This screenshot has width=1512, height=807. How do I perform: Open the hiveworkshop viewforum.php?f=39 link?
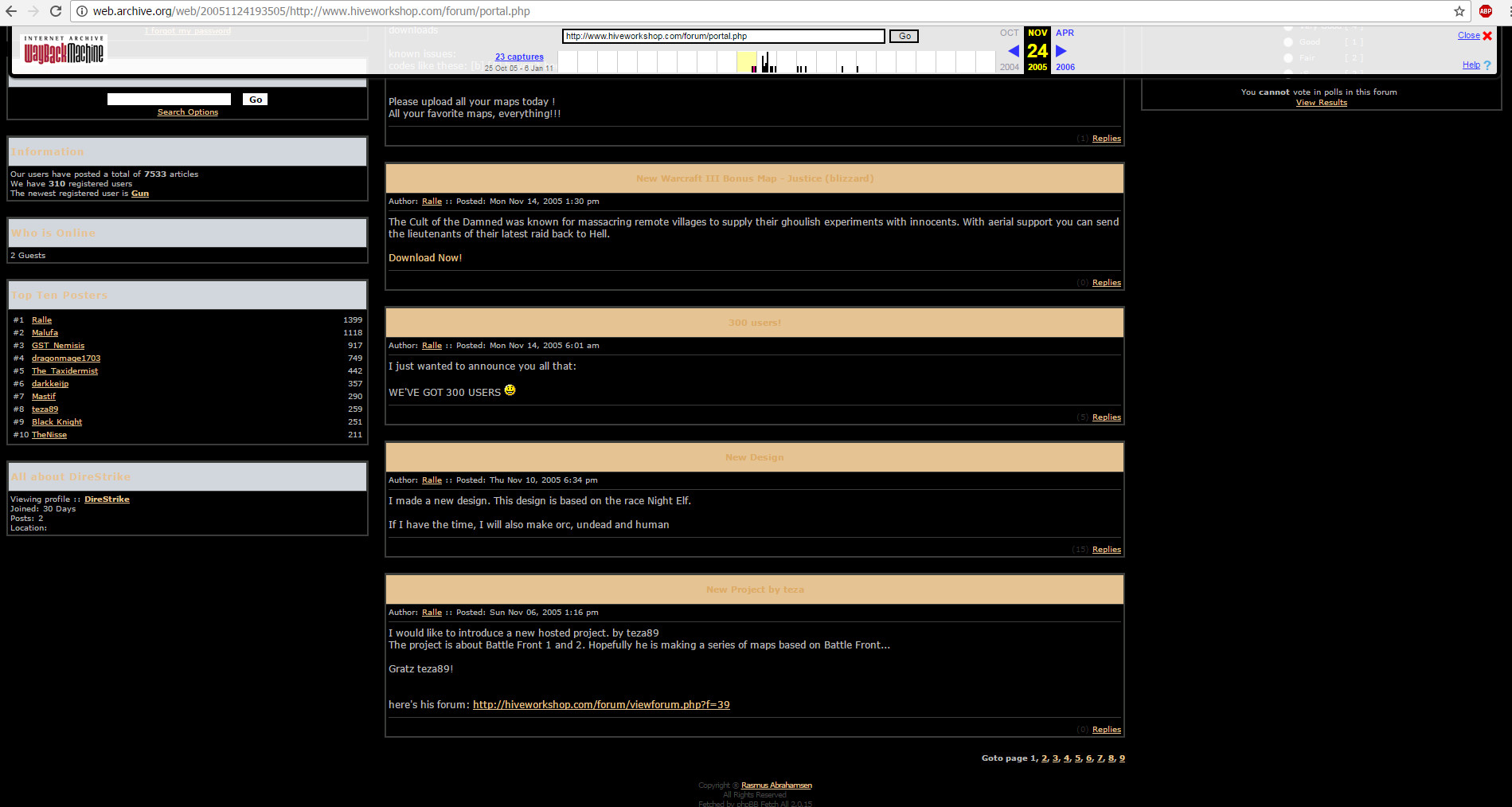pos(601,705)
